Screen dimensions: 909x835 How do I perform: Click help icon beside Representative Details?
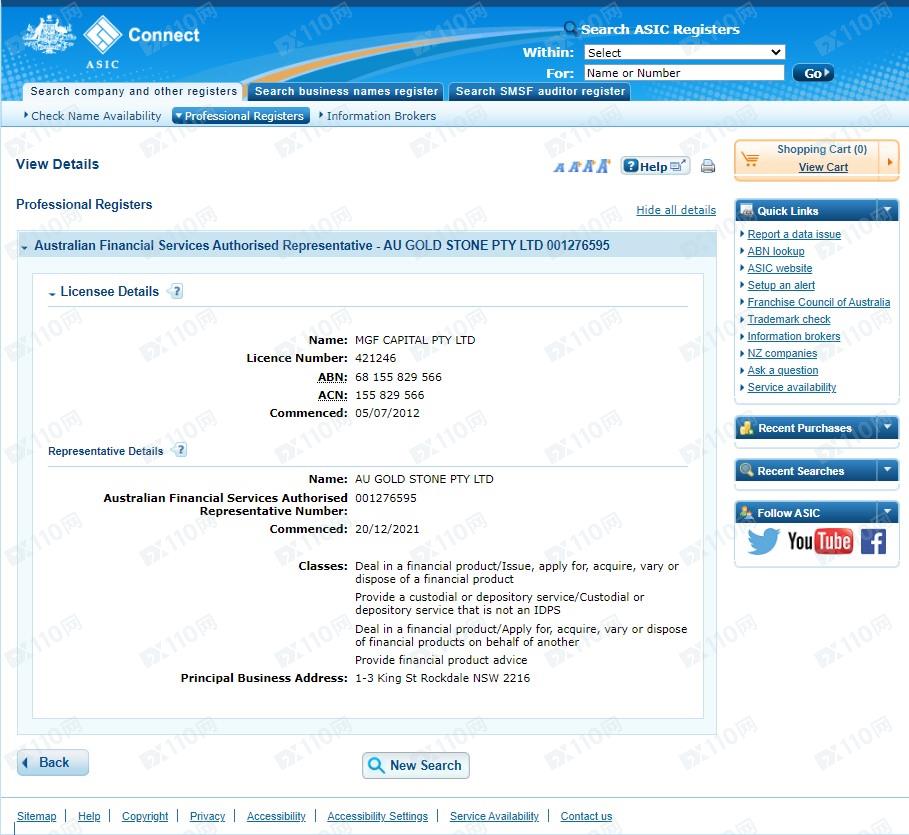pyautogui.click(x=180, y=450)
